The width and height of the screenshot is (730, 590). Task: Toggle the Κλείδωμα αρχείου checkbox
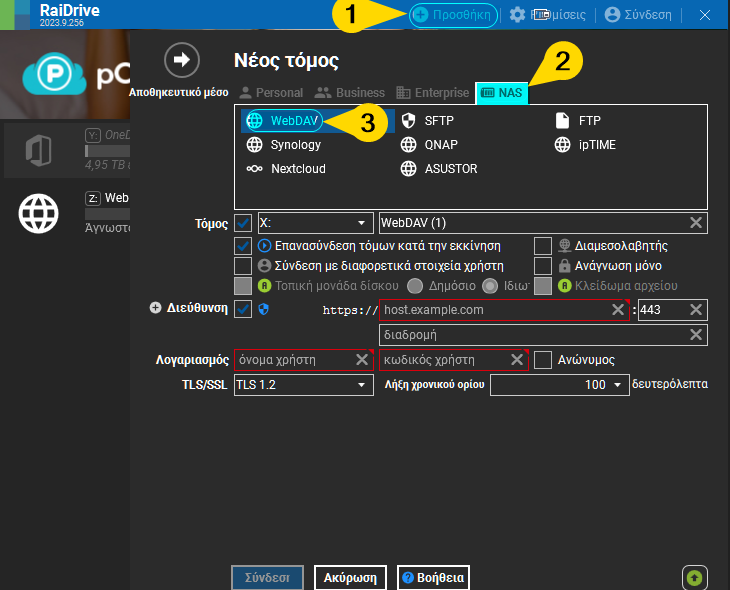click(543, 286)
